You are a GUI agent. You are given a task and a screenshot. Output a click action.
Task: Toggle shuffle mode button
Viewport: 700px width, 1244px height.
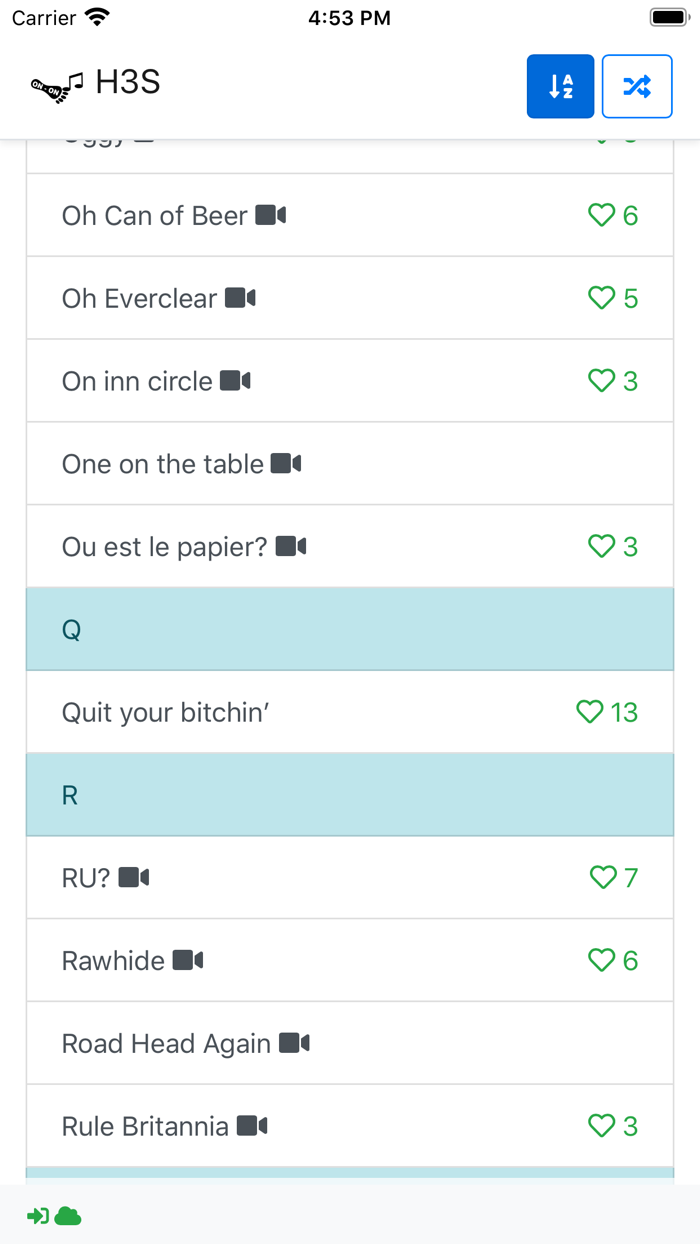637,86
